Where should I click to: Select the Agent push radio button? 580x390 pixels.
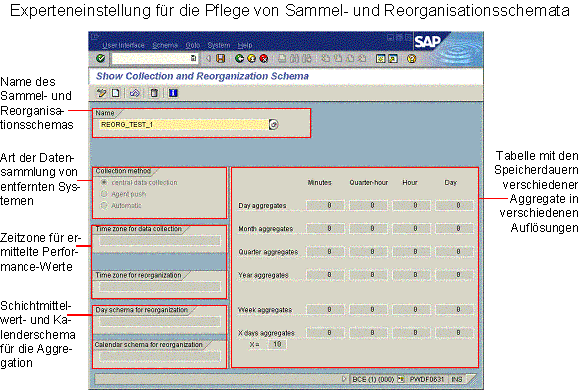104,194
